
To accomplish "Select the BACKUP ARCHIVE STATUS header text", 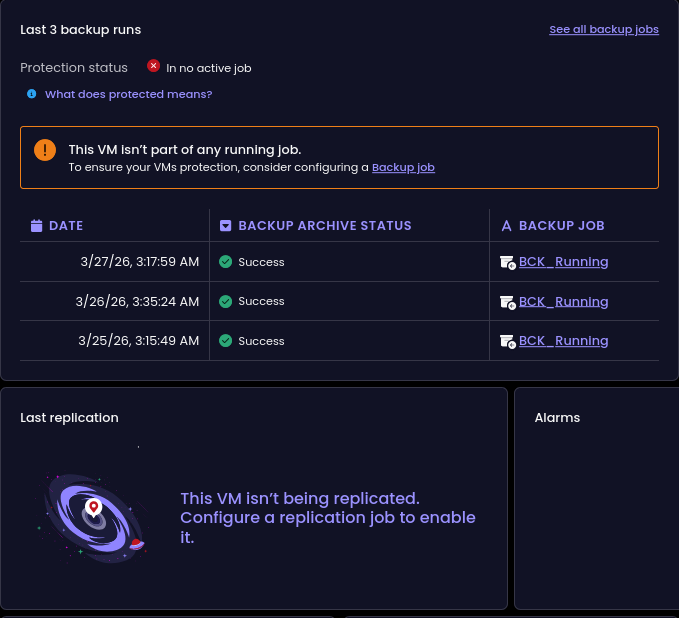I will point(325,226).
